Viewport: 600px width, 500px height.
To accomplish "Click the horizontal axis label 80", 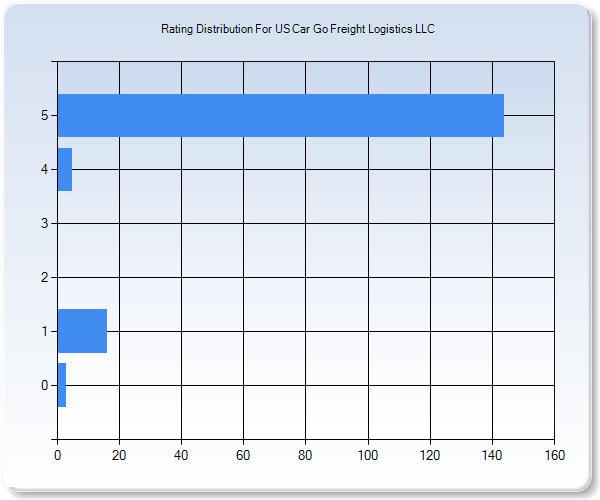I will click(305, 455).
